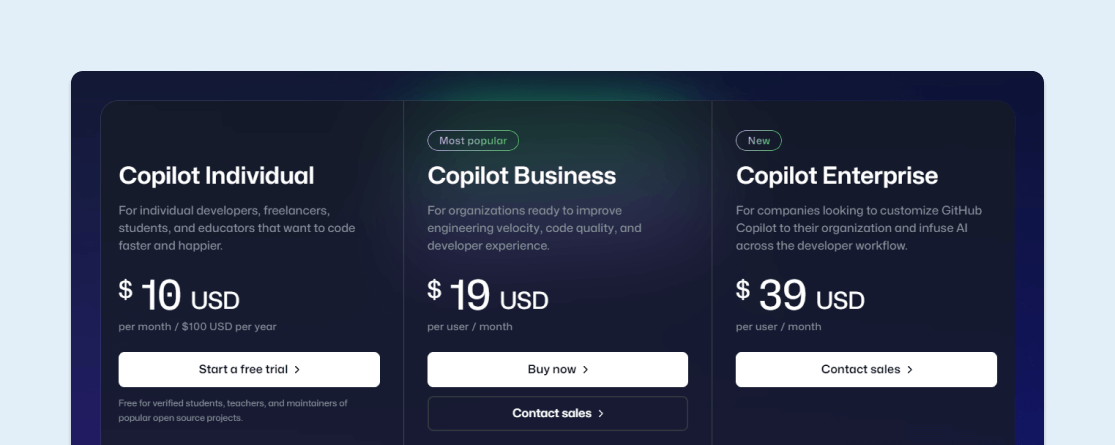Click per user / month under the 19 USD price
1115x445 pixels.
tap(469, 327)
